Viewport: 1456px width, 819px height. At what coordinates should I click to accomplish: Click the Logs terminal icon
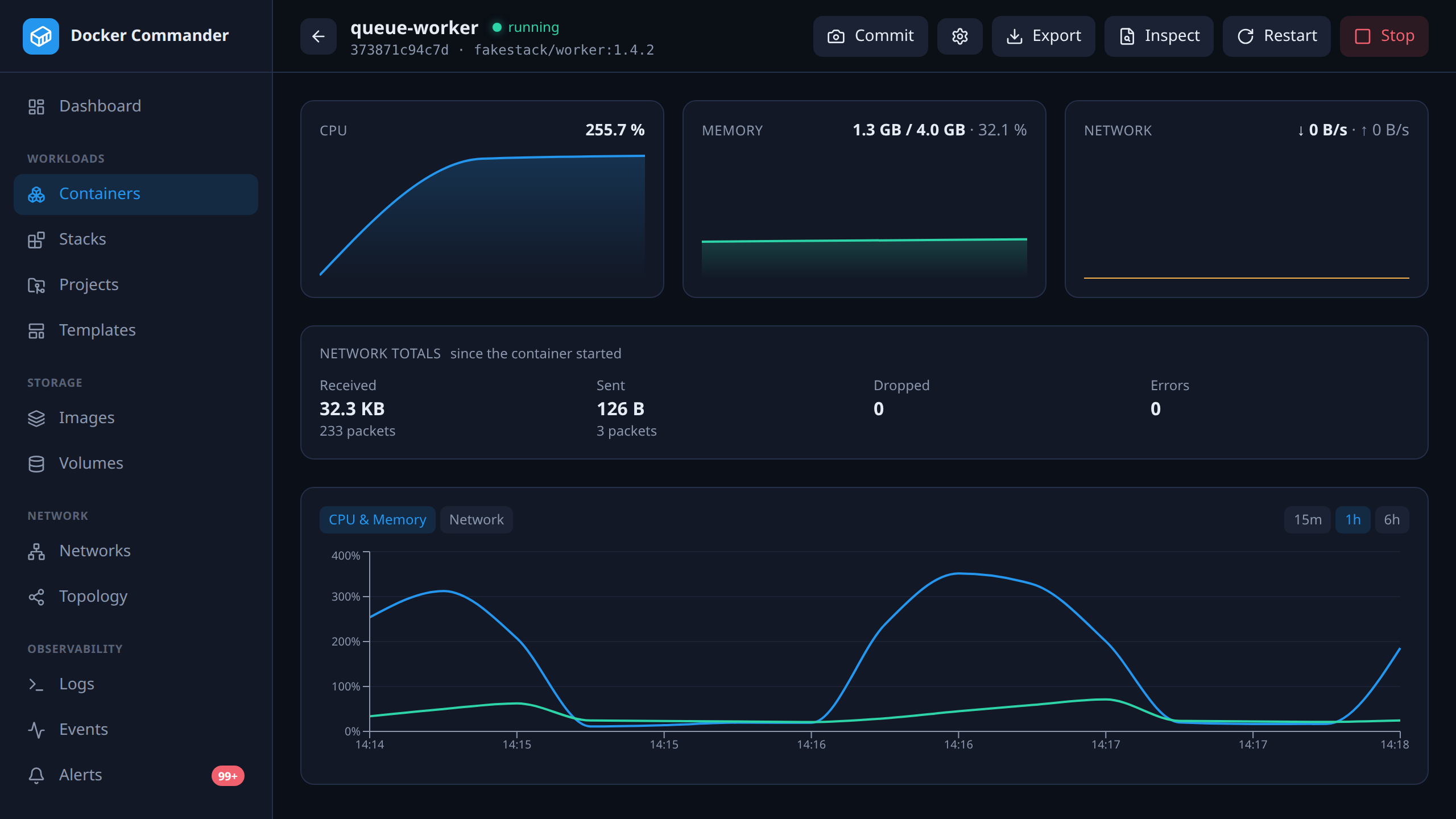click(x=36, y=685)
